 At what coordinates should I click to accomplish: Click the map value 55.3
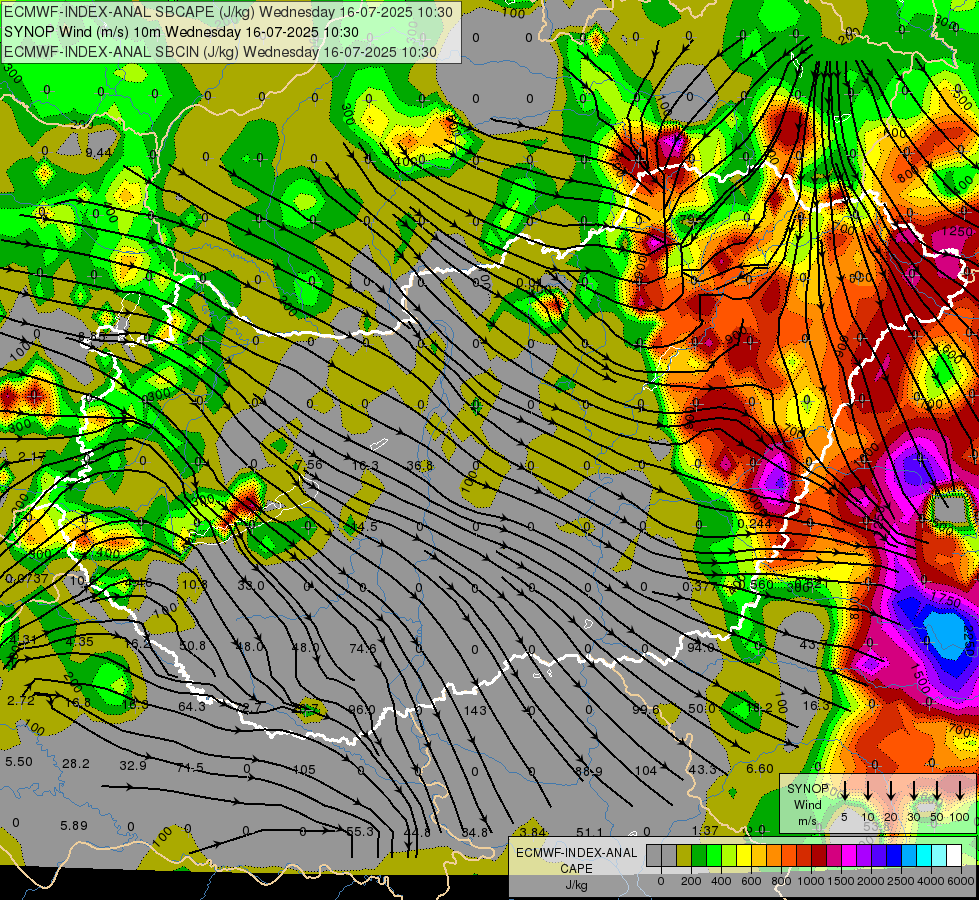coord(360,831)
